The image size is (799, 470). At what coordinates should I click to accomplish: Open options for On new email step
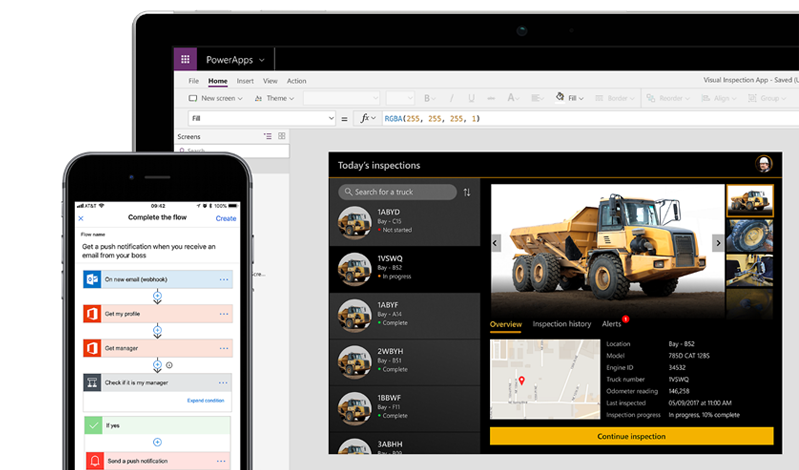224,279
